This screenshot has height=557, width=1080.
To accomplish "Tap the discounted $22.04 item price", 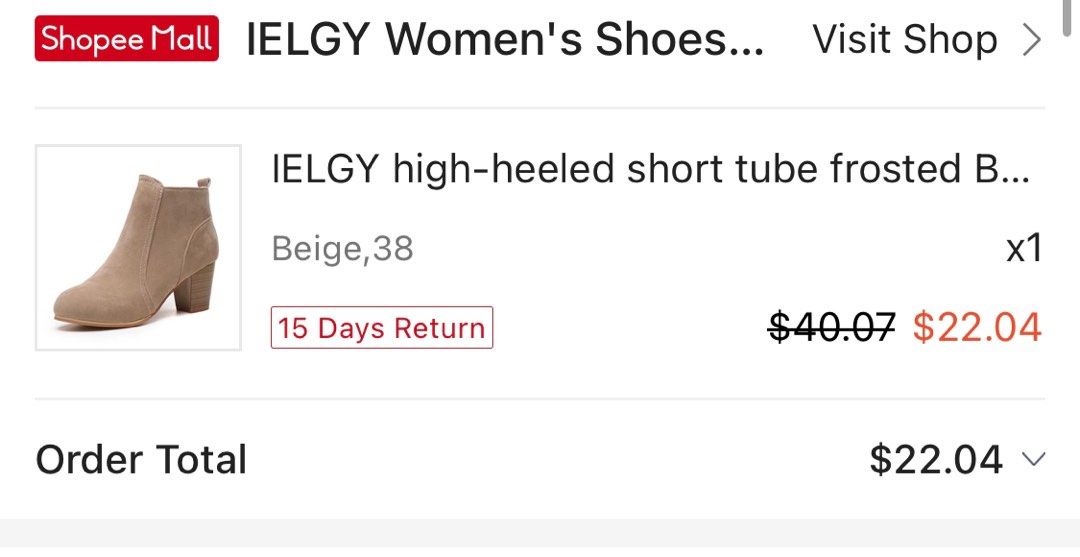I will pyautogui.click(x=977, y=327).
